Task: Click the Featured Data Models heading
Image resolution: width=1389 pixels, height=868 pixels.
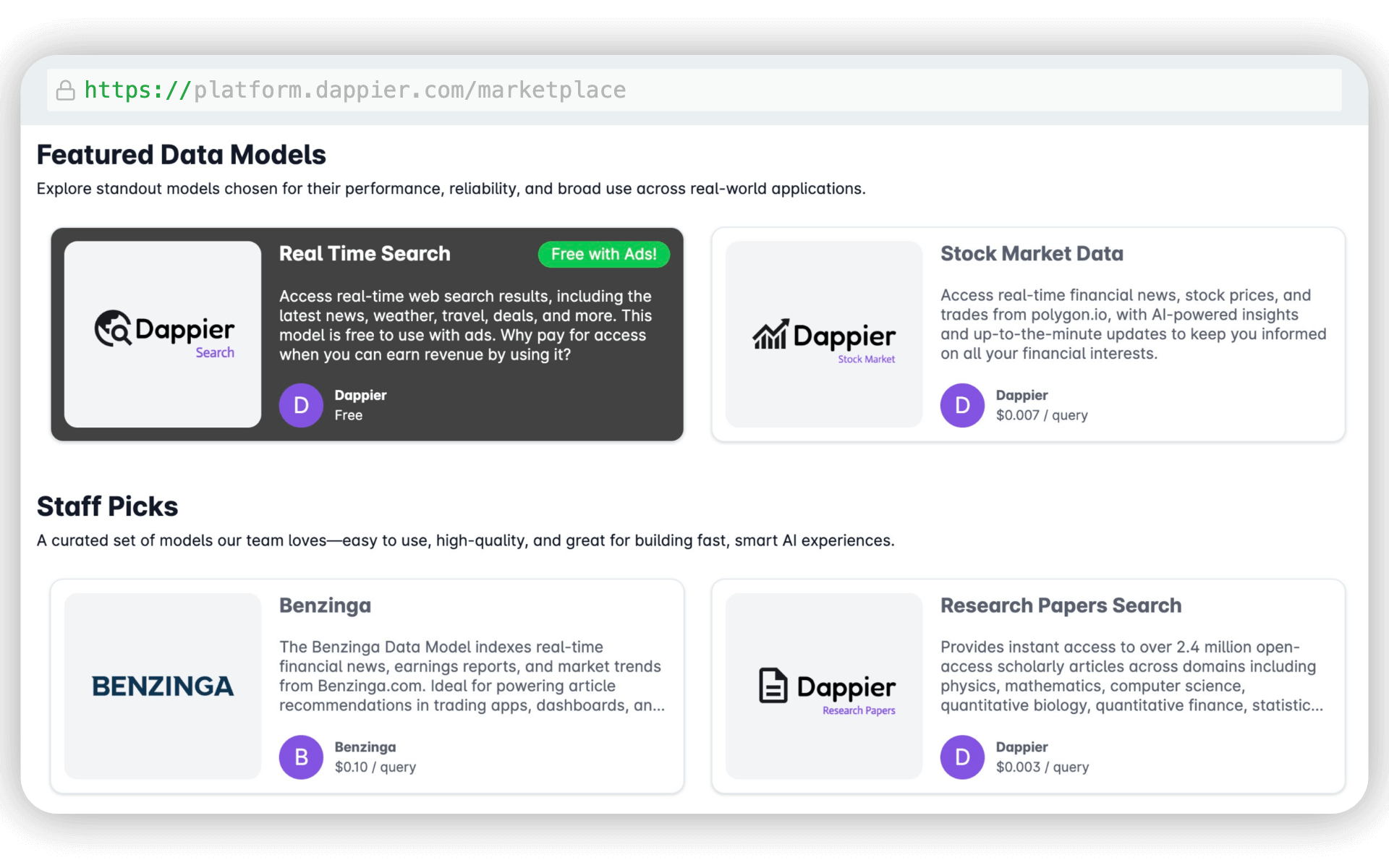Action: [181, 154]
